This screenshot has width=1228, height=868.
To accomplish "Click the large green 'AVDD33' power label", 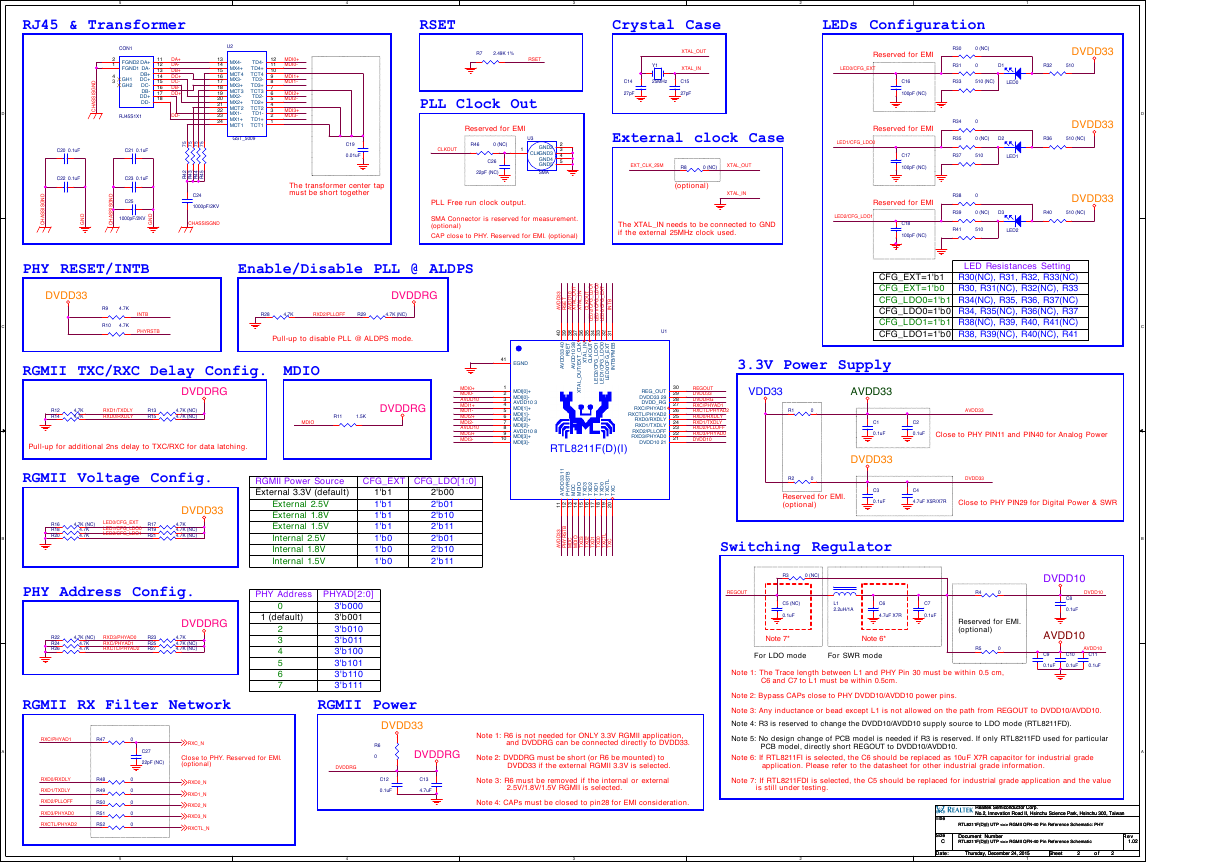I will pos(871,391).
